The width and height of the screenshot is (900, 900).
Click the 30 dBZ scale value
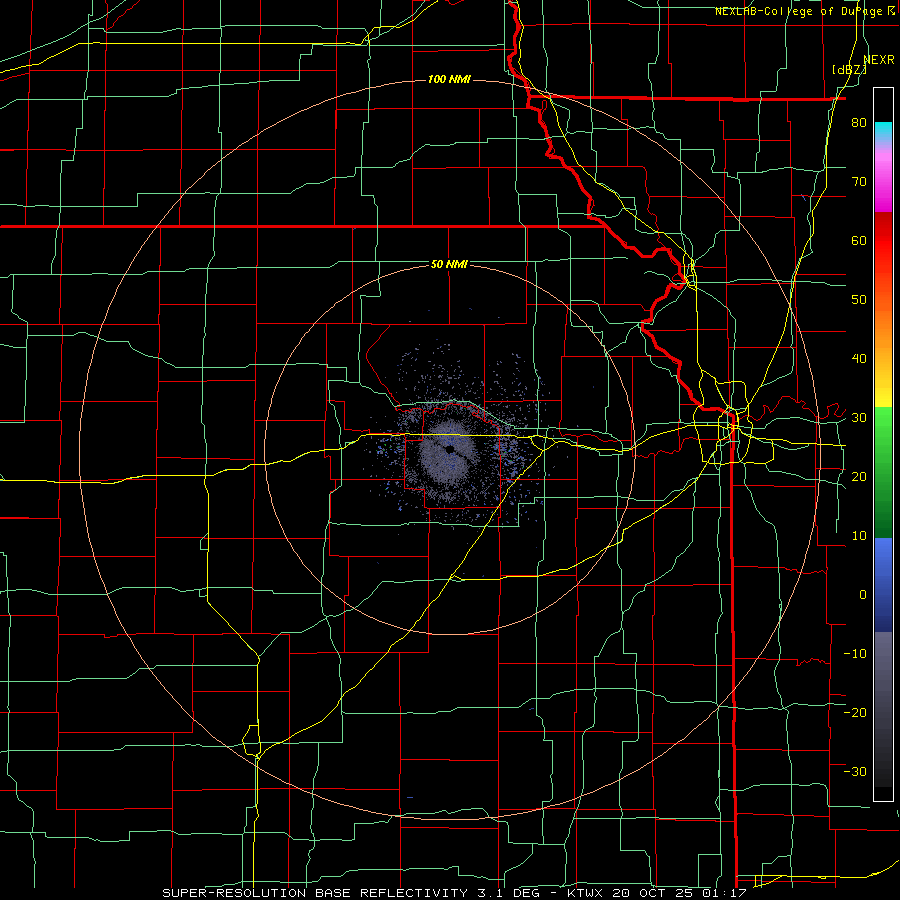coord(859,418)
